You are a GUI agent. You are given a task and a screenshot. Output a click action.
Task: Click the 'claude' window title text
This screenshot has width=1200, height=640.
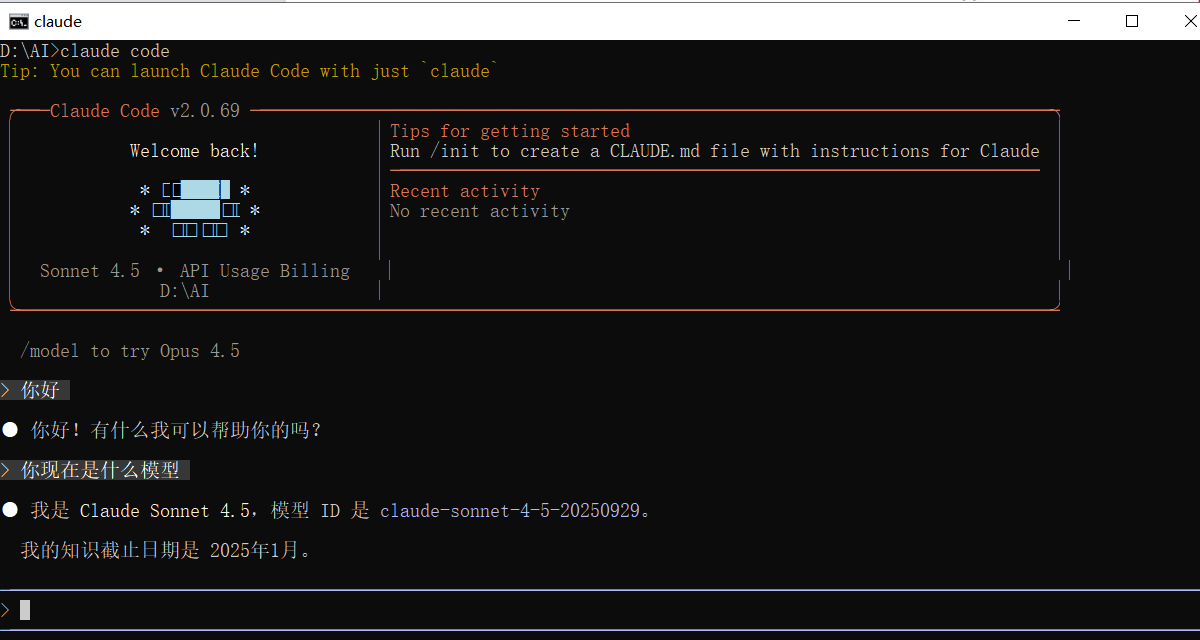point(58,21)
